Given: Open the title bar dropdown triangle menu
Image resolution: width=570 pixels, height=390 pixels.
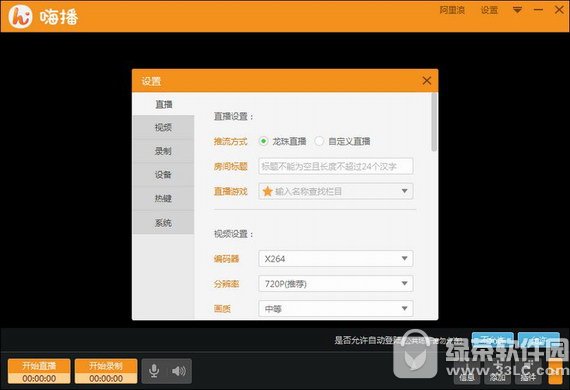Looking at the screenshot, I should [x=517, y=10].
